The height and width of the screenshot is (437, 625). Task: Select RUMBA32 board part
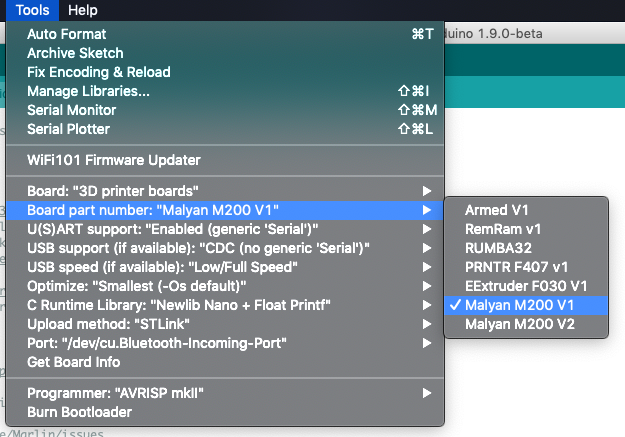(526, 248)
